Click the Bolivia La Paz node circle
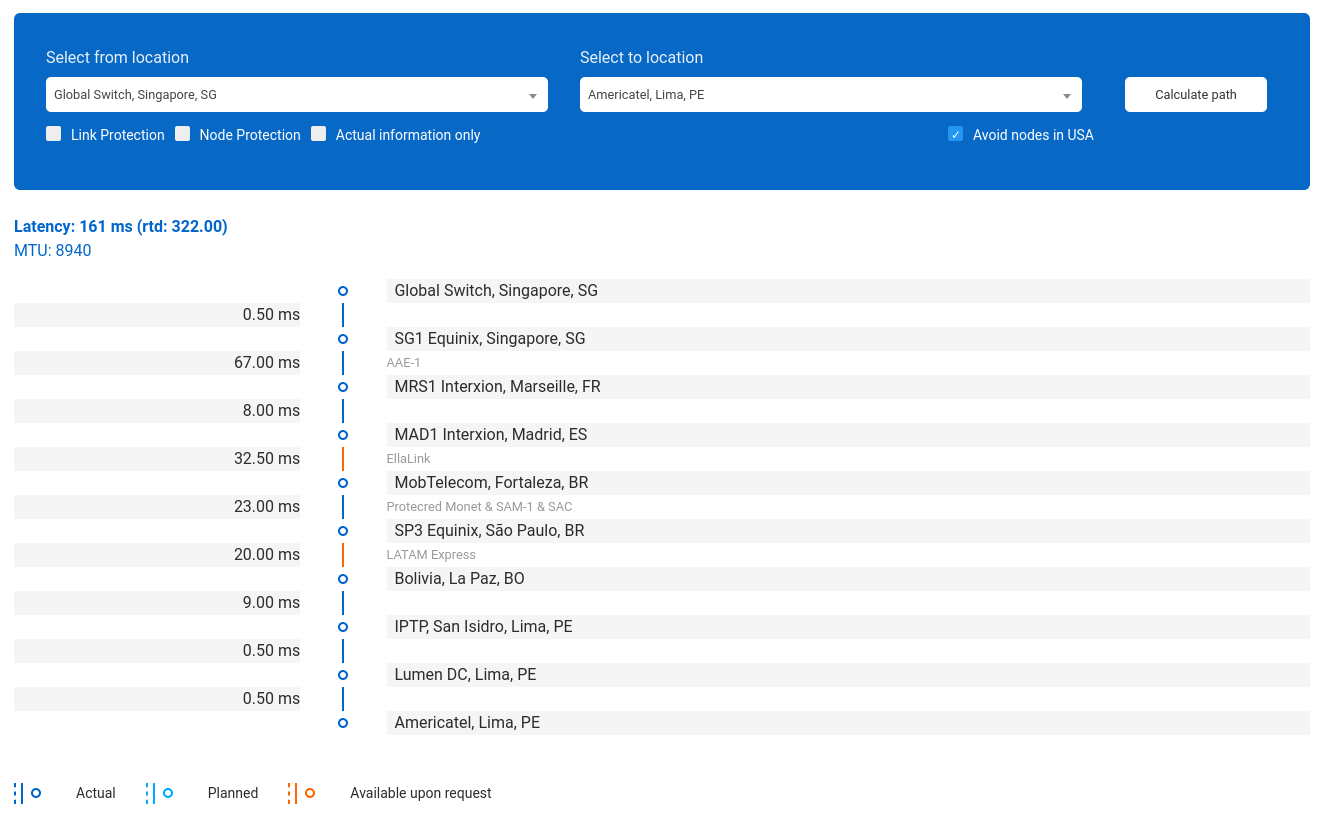Image resolution: width=1325 pixels, height=817 pixels. coord(343,579)
